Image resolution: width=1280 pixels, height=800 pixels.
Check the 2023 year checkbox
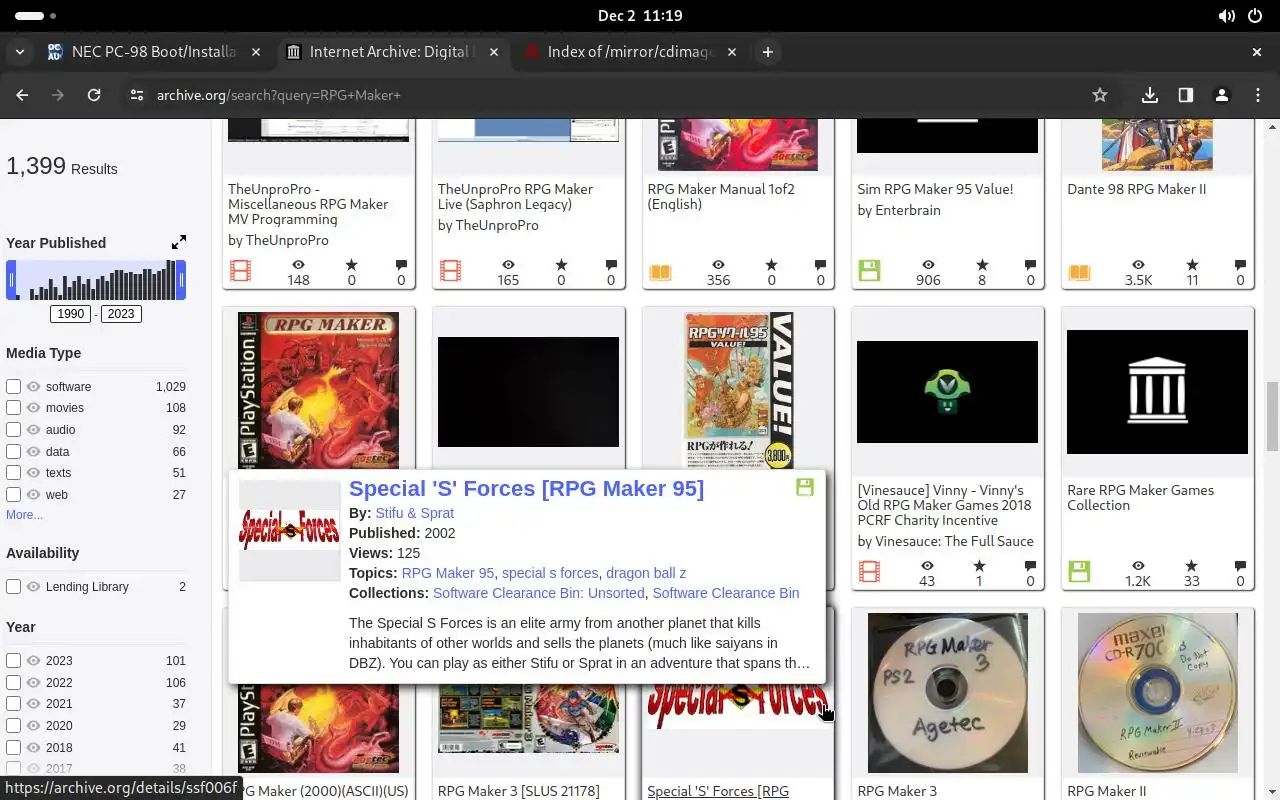coord(14,660)
